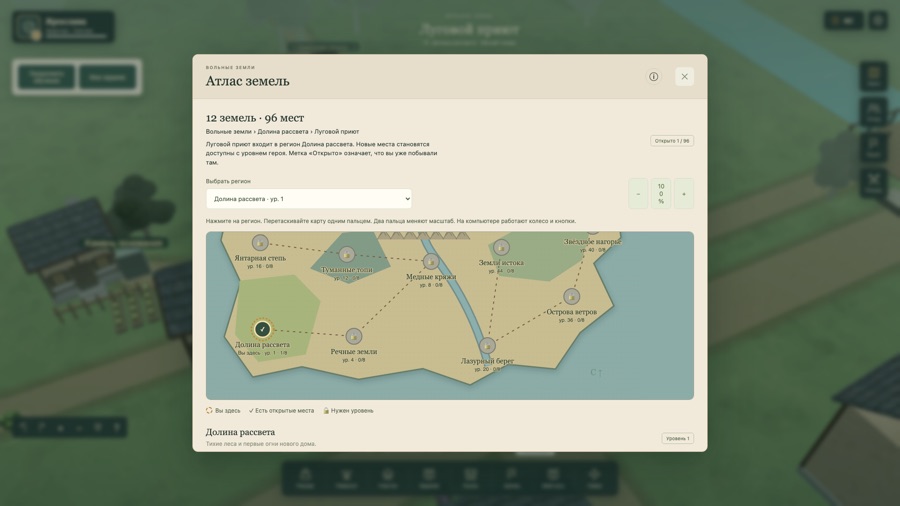Click the Вы здесь legend entry
Screen dimensions: 900x506
[x=223, y=411]
